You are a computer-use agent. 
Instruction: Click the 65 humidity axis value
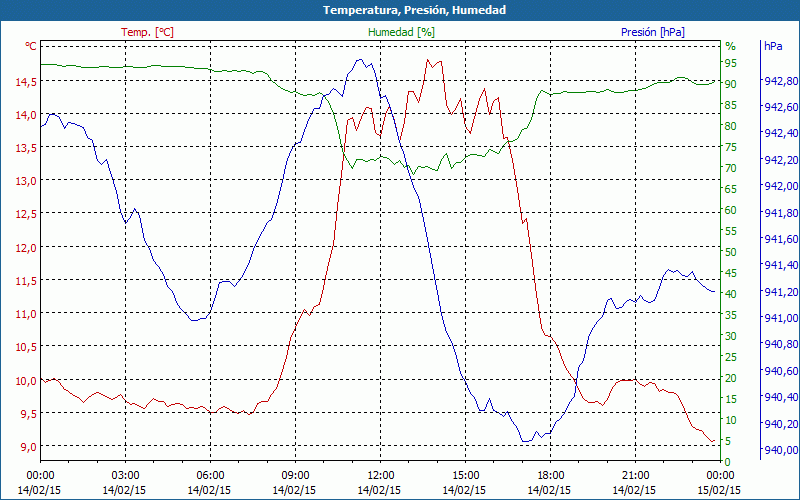pos(731,189)
